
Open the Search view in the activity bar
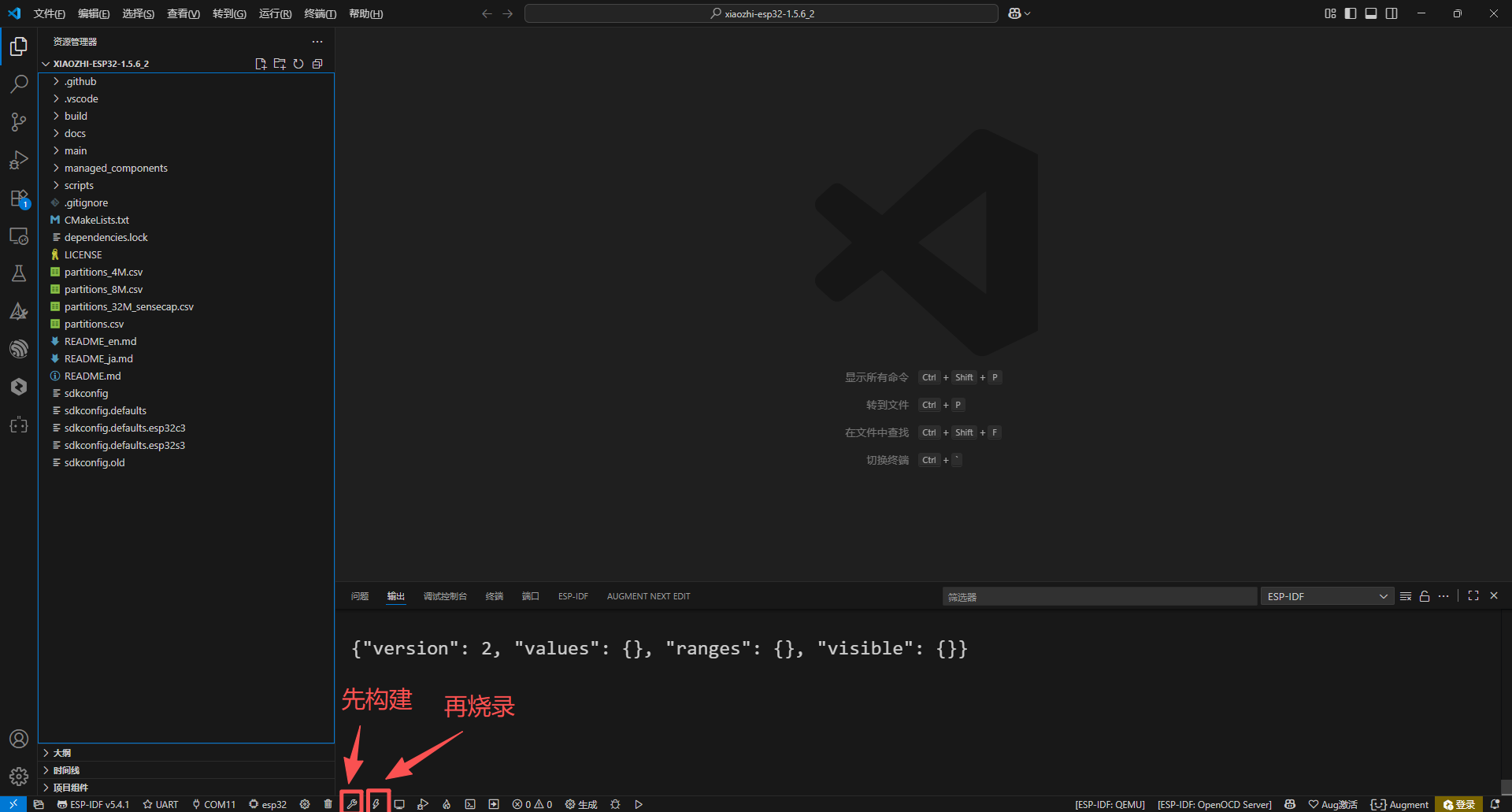(19, 84)
